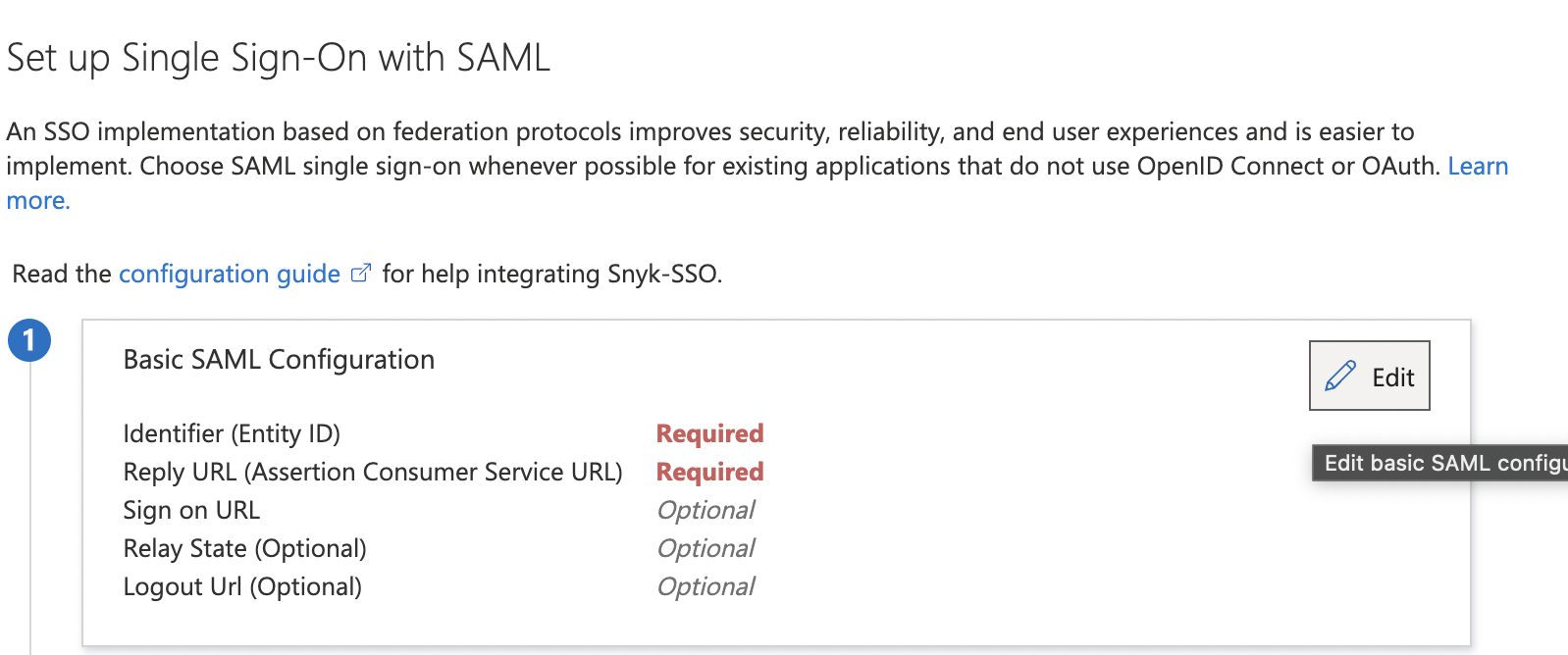This screenshot has height=655, width=1568.
Task: Click the Reply URL Required label
Action: [709, 472]
